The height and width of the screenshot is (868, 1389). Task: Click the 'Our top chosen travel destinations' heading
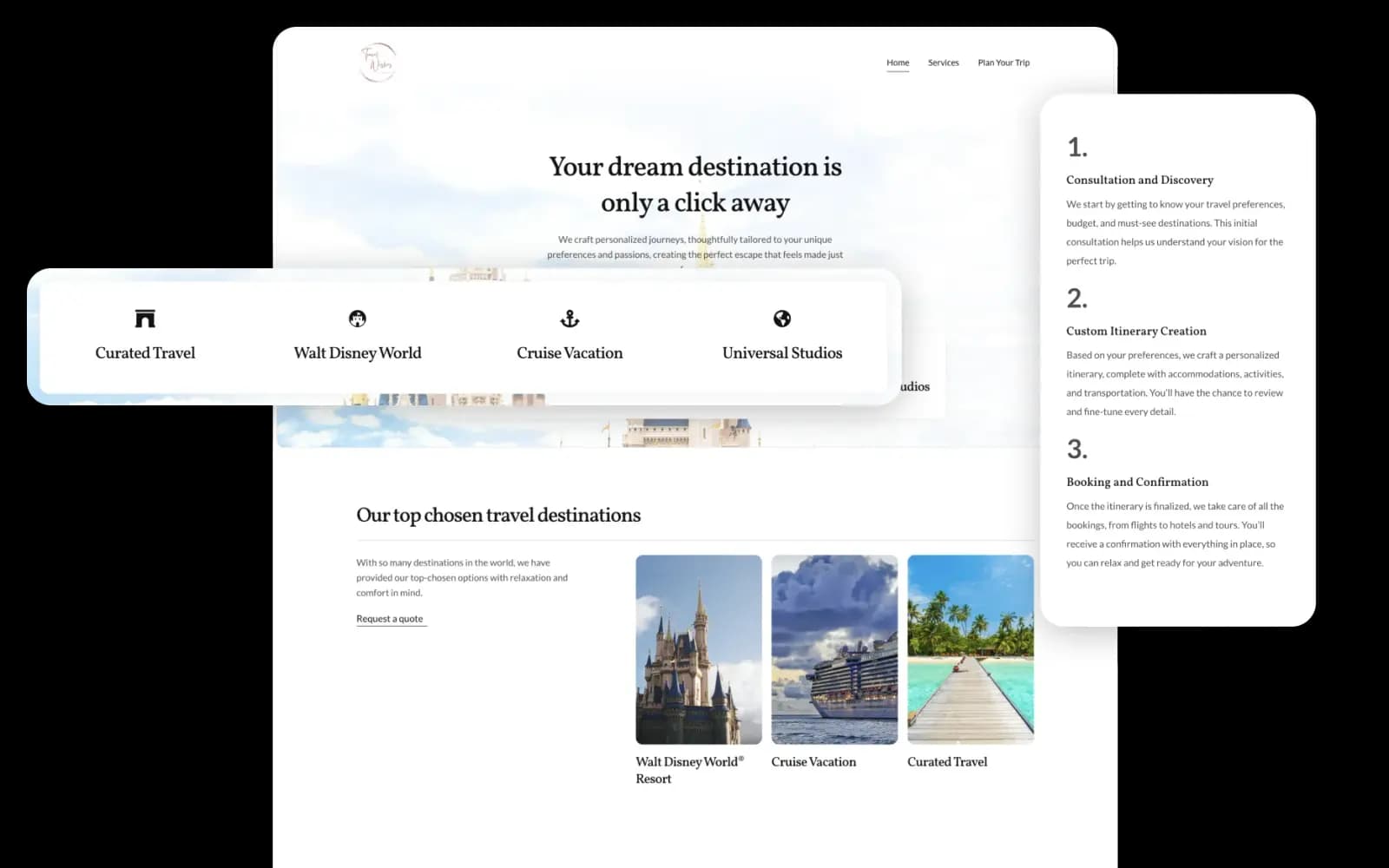498,516
